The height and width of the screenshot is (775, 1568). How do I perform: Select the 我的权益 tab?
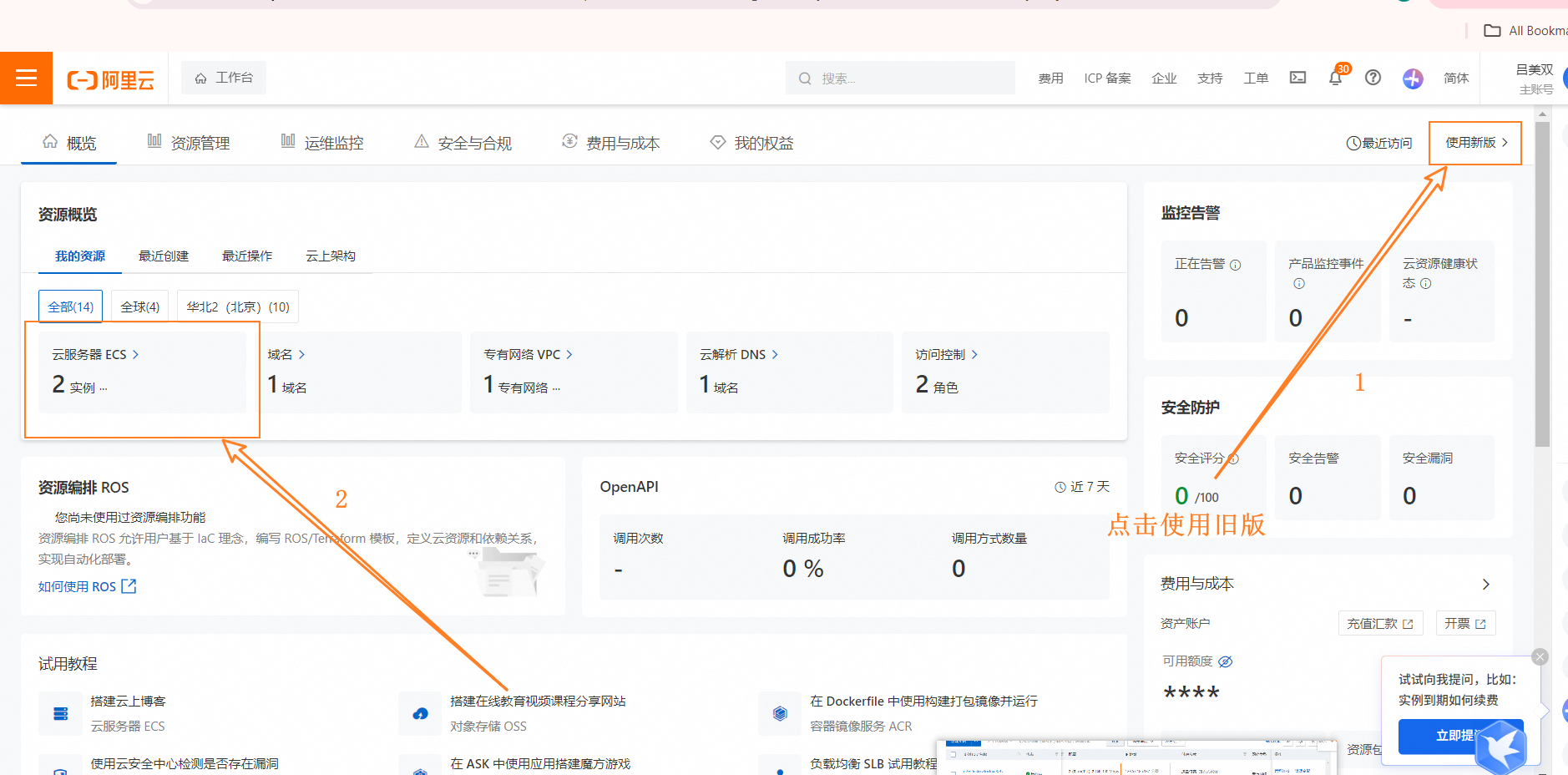tap(751, 143)
